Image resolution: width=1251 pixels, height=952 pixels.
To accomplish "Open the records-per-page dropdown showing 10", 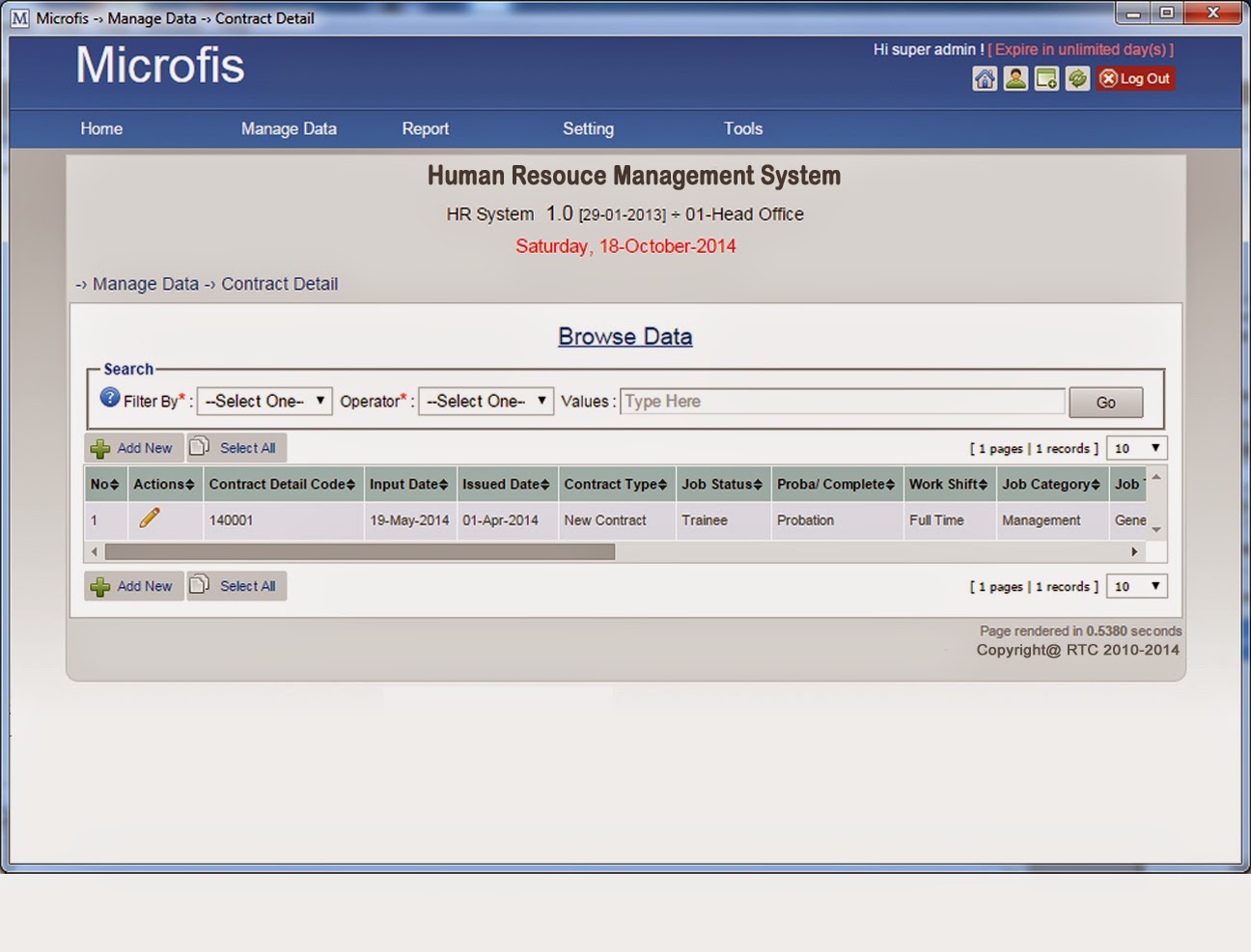I will (1136, 447).
